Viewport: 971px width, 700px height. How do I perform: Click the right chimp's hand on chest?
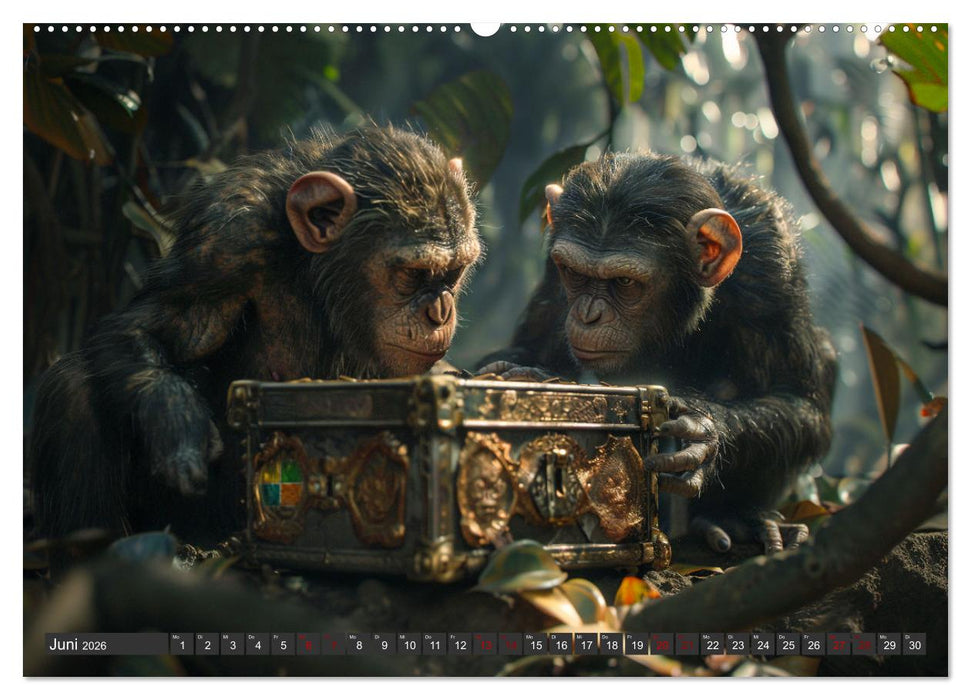685,452
